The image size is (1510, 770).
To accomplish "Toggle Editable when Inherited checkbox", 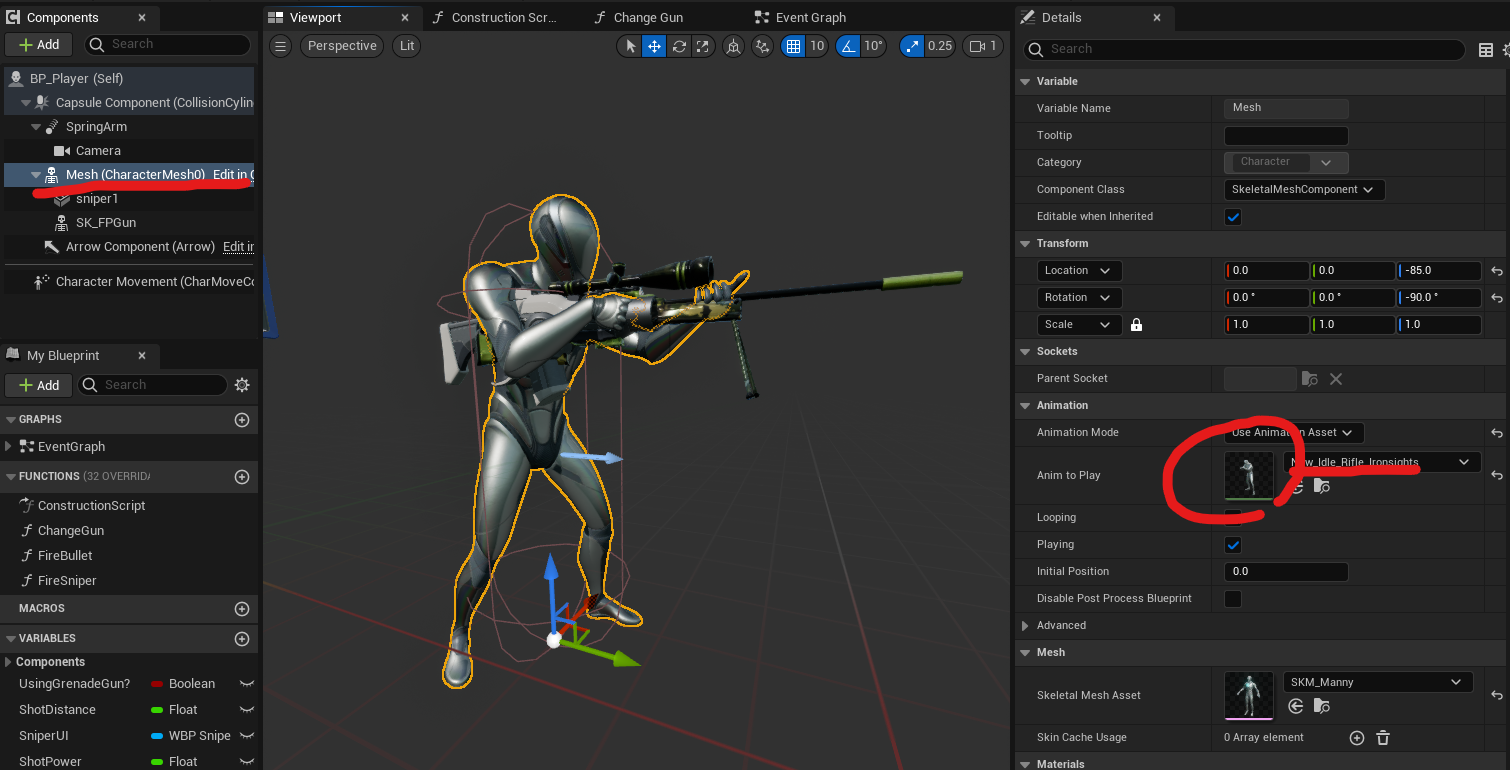I will [x=1233, y=217].
